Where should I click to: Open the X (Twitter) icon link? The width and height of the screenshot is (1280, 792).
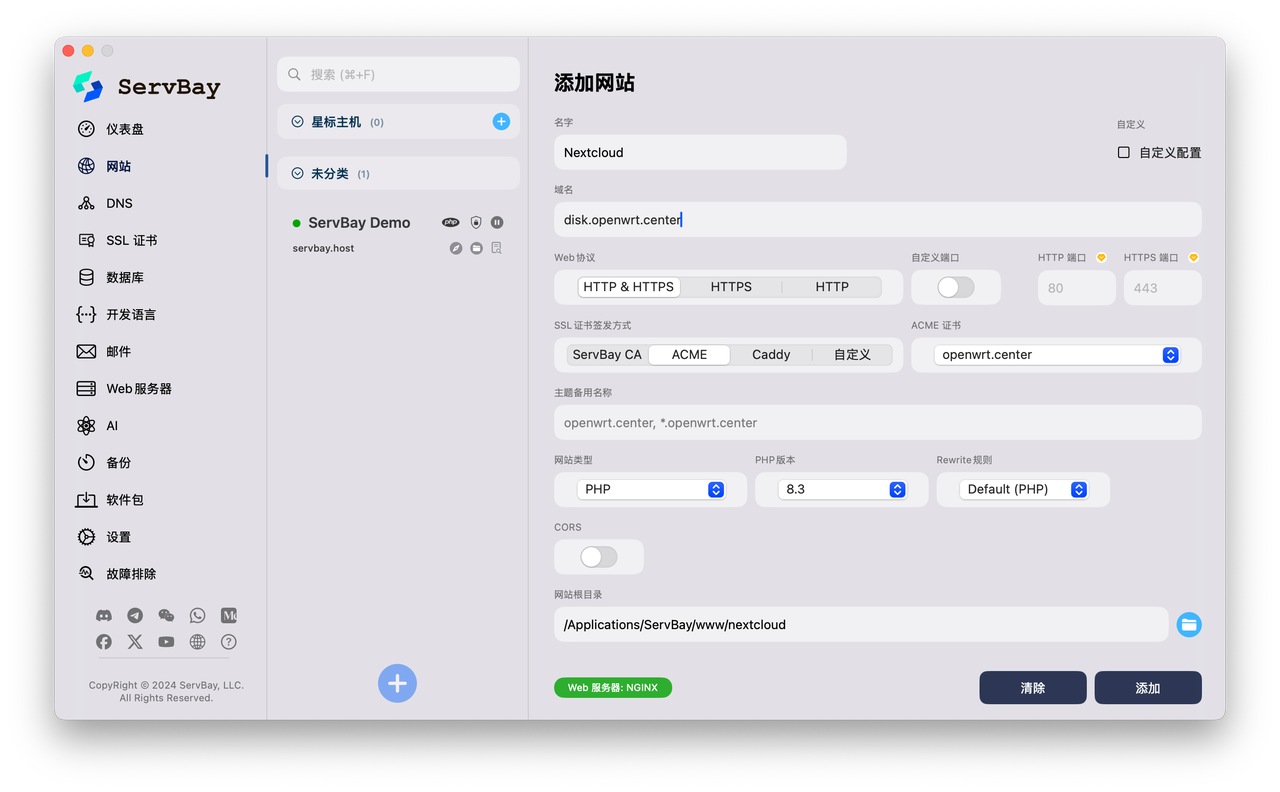pos(135,642)
